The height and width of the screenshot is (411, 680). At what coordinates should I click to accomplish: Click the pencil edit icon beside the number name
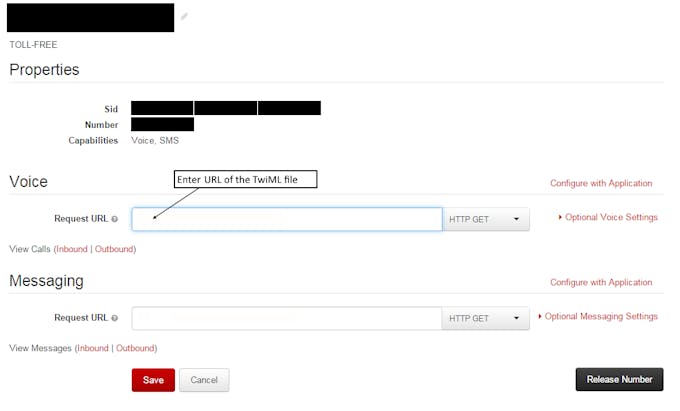pyautogui.click(x=184, y=16)
